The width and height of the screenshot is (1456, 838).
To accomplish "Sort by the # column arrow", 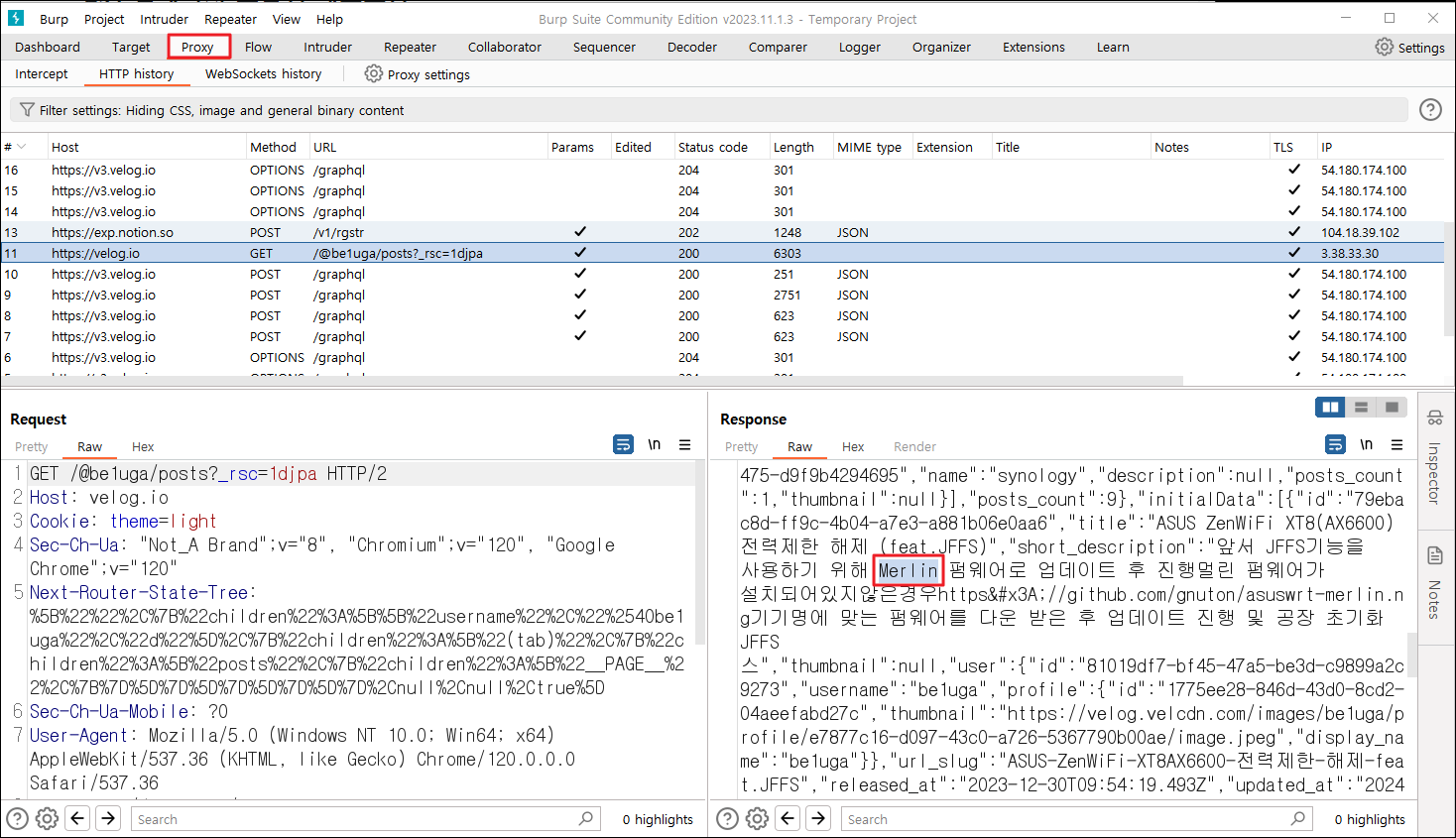I will [x=22, y=147].
